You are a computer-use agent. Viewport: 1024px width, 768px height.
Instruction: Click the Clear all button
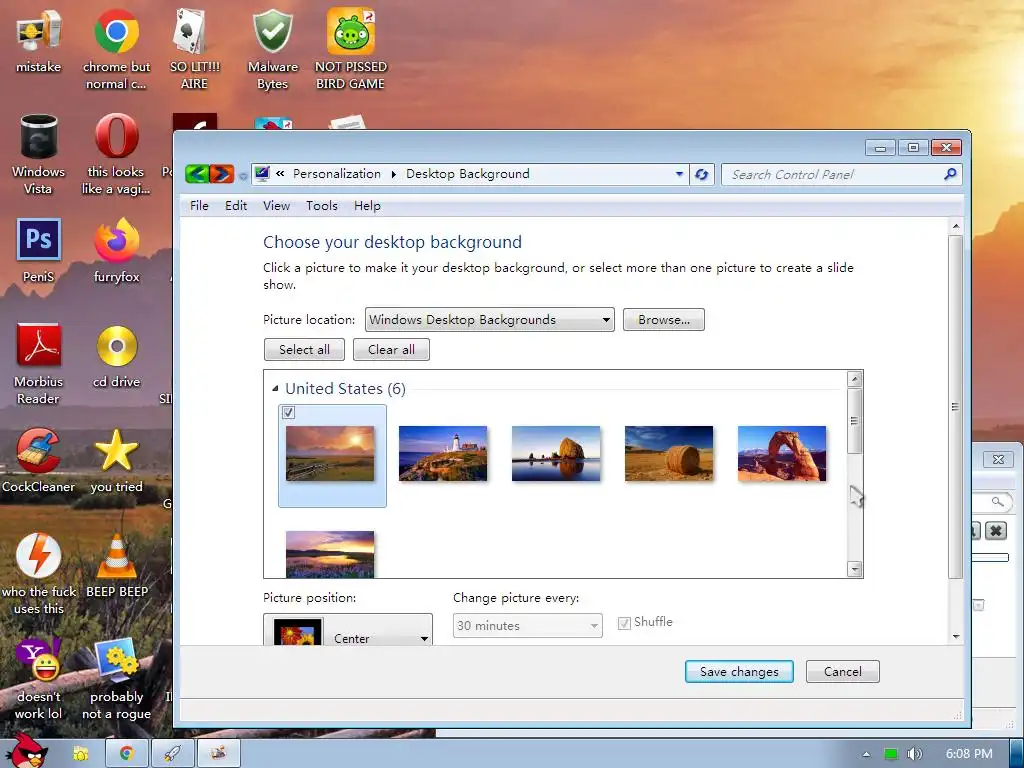click(391, 349)
